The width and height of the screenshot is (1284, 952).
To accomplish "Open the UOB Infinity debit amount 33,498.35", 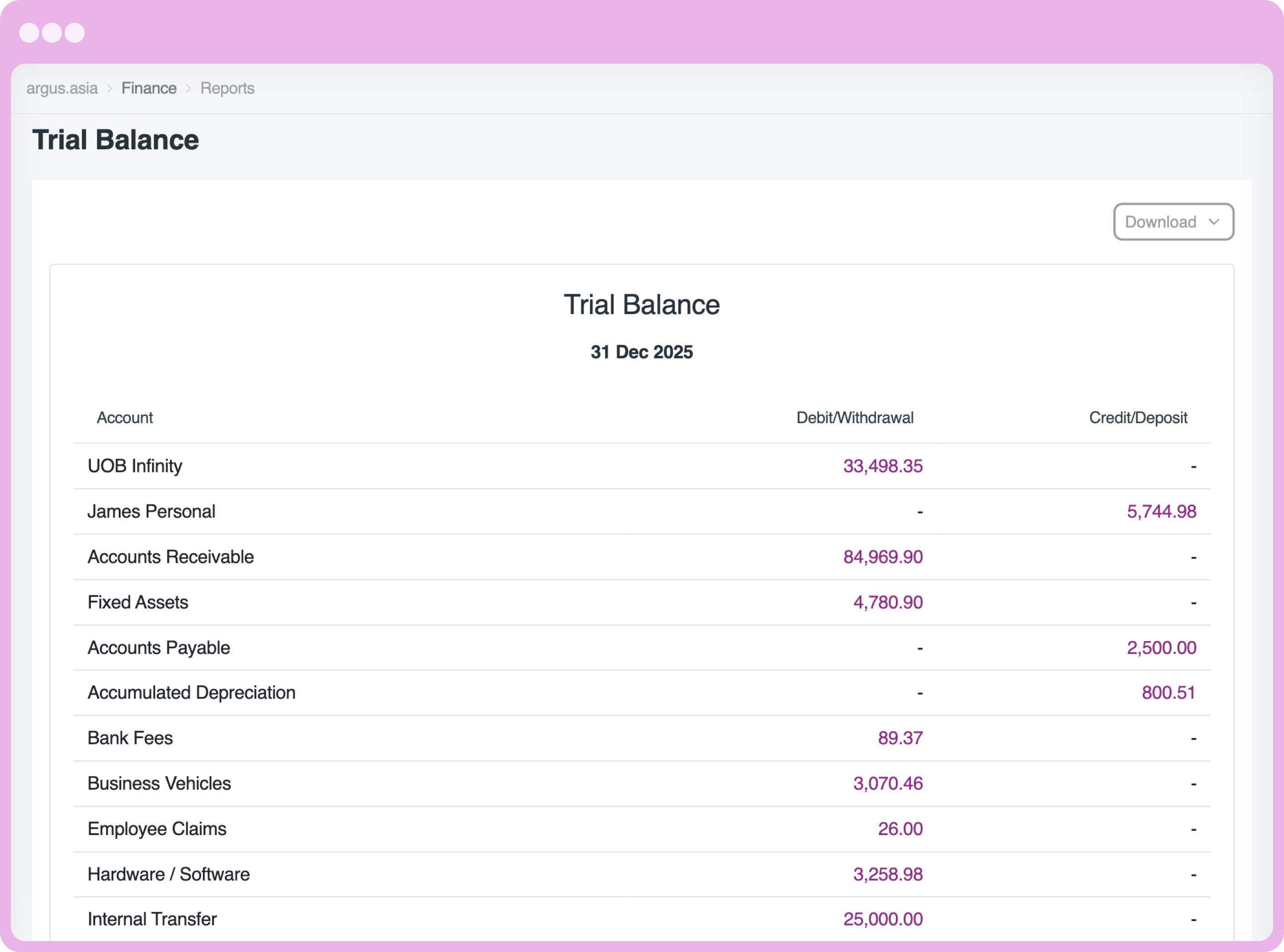I will click(x=883, y=466).
